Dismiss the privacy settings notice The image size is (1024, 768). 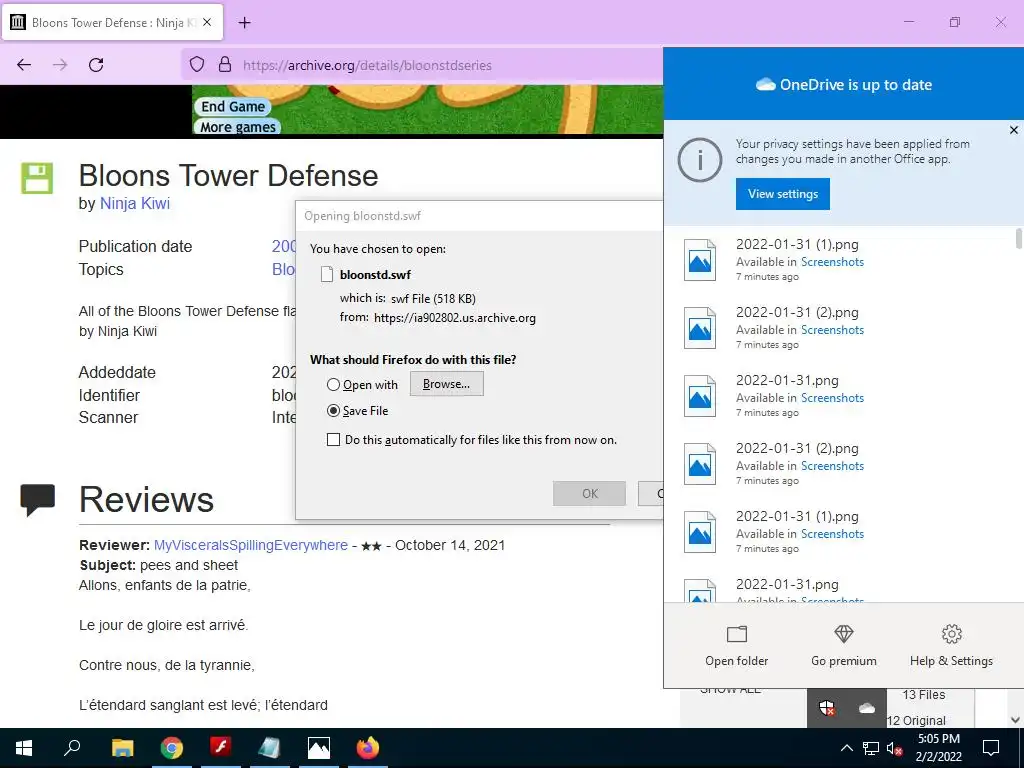click(1014, 130)
